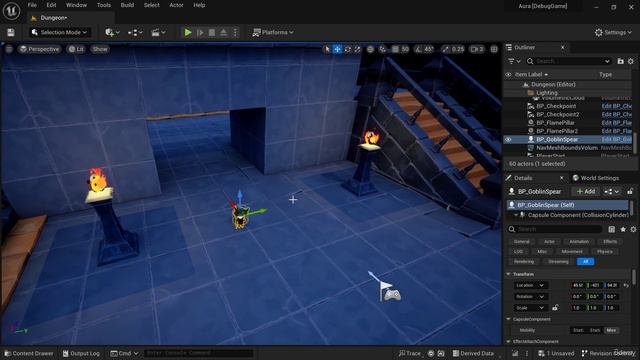Open the Select menu
This screenshot has width=640, height=360.
(x=151, y=5)
